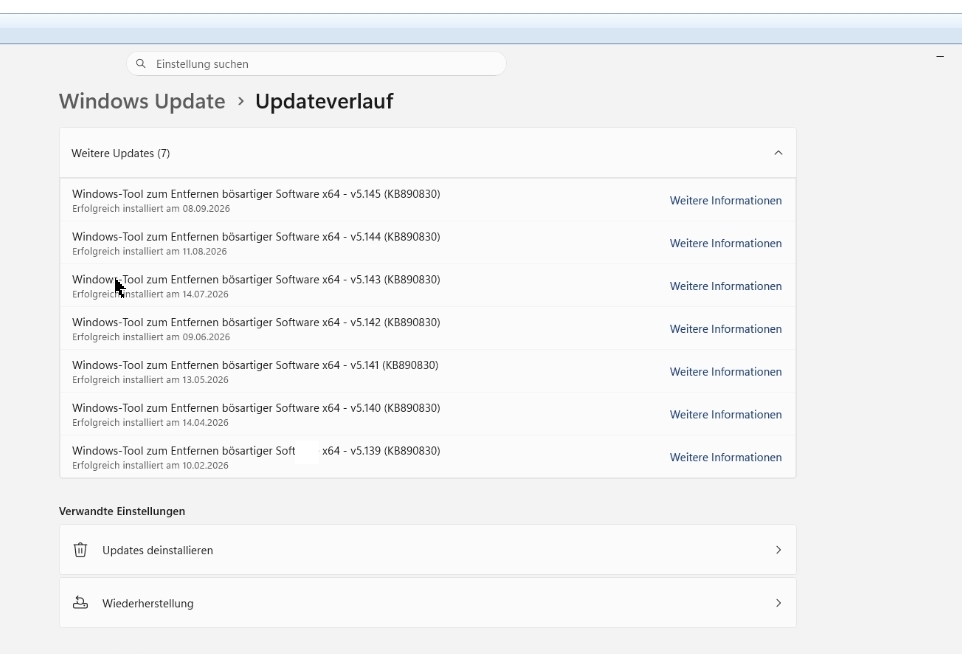Select the v5.142 (KB890830) update title
962x654 pixels.
click(256, 323)
